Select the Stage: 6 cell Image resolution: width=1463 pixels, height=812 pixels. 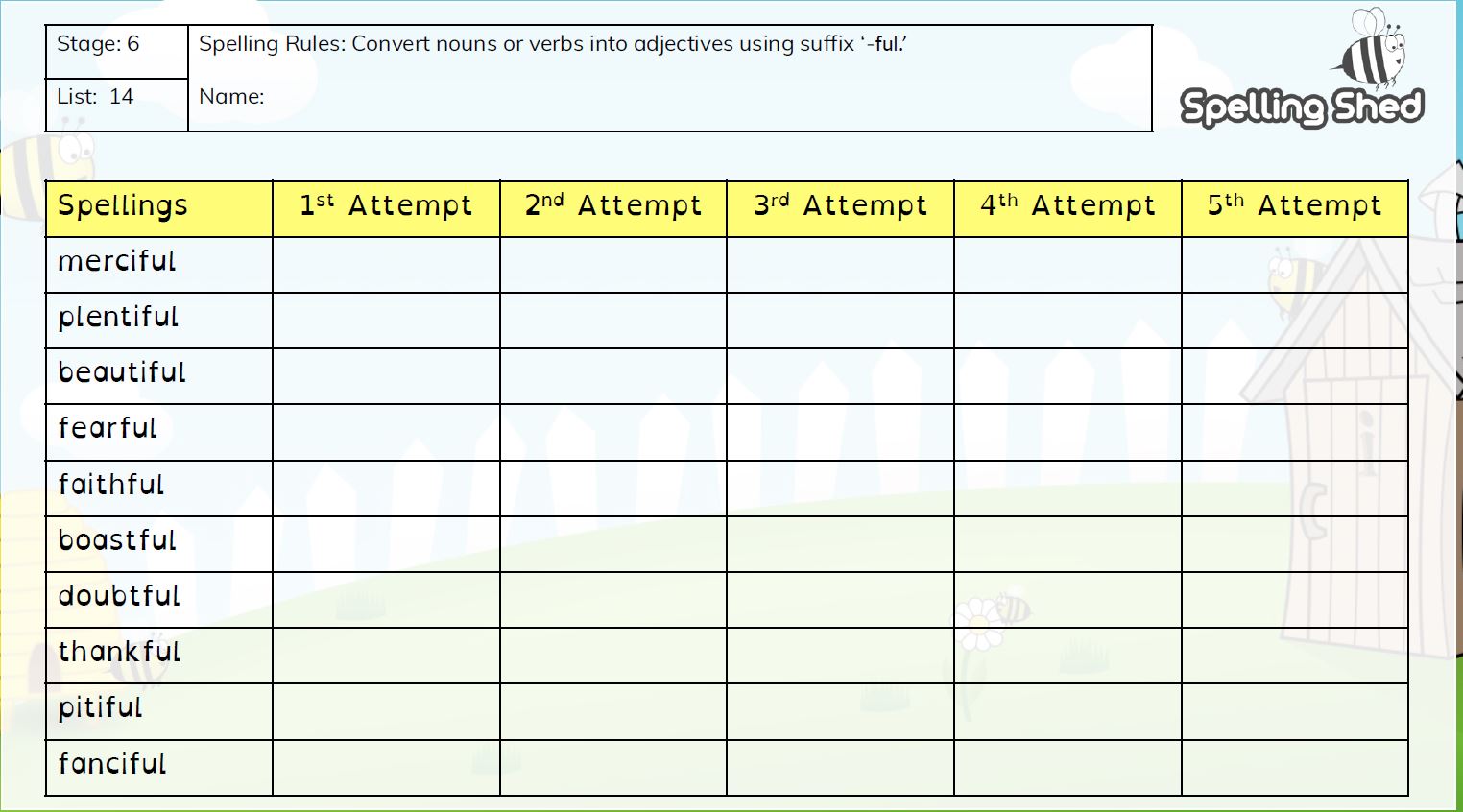(117, 52)
